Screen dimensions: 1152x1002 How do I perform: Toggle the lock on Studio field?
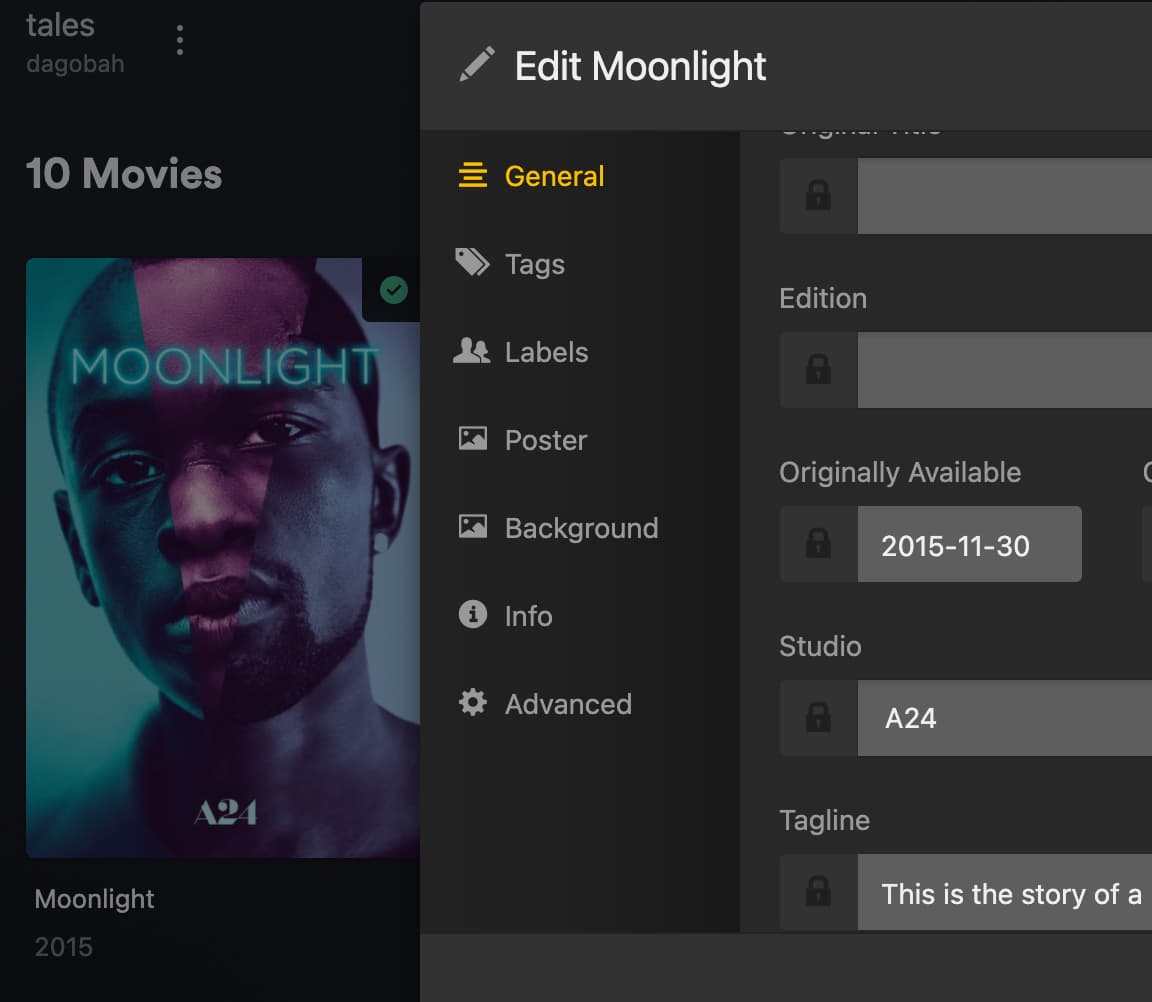point(818,718)
